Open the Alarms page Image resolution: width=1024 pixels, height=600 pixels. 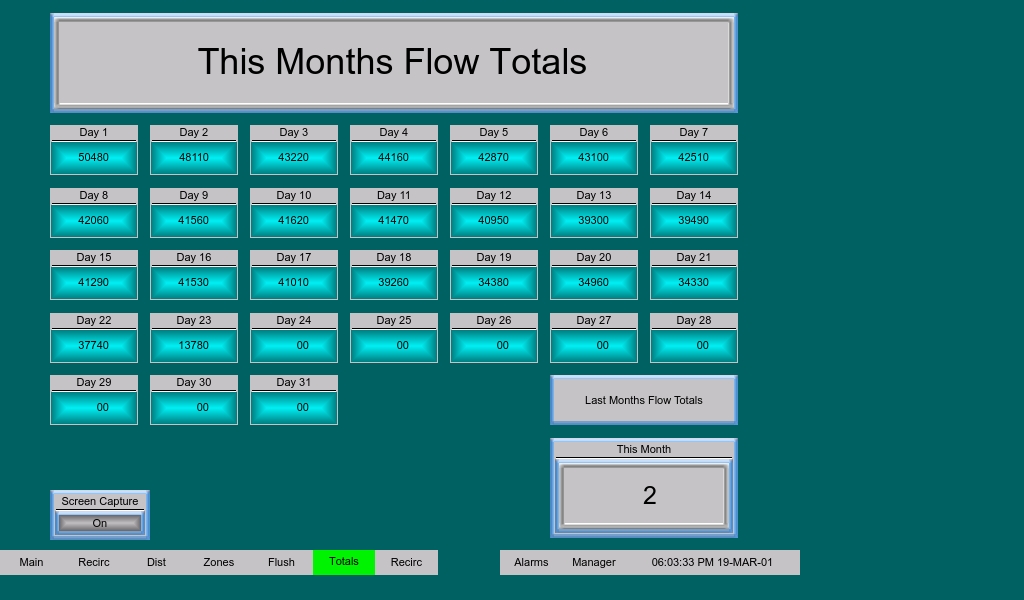pyautogui.click(x=531, y=562)
